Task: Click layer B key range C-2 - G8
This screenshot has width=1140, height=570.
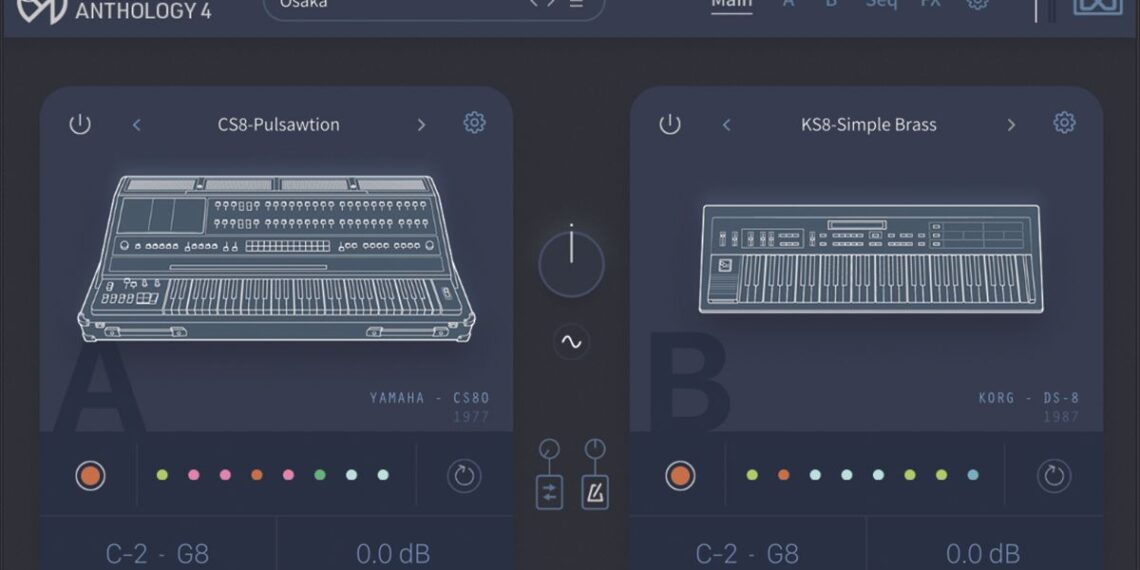Action: [747, 554]
